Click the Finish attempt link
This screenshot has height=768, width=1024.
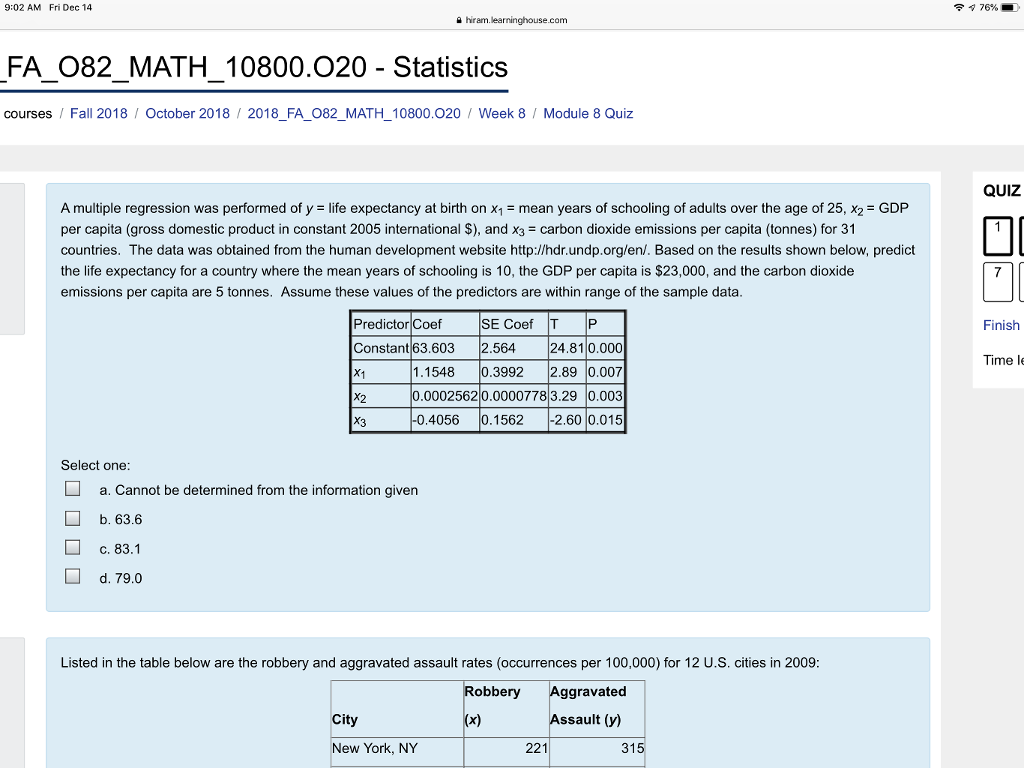pos(1001,325)
